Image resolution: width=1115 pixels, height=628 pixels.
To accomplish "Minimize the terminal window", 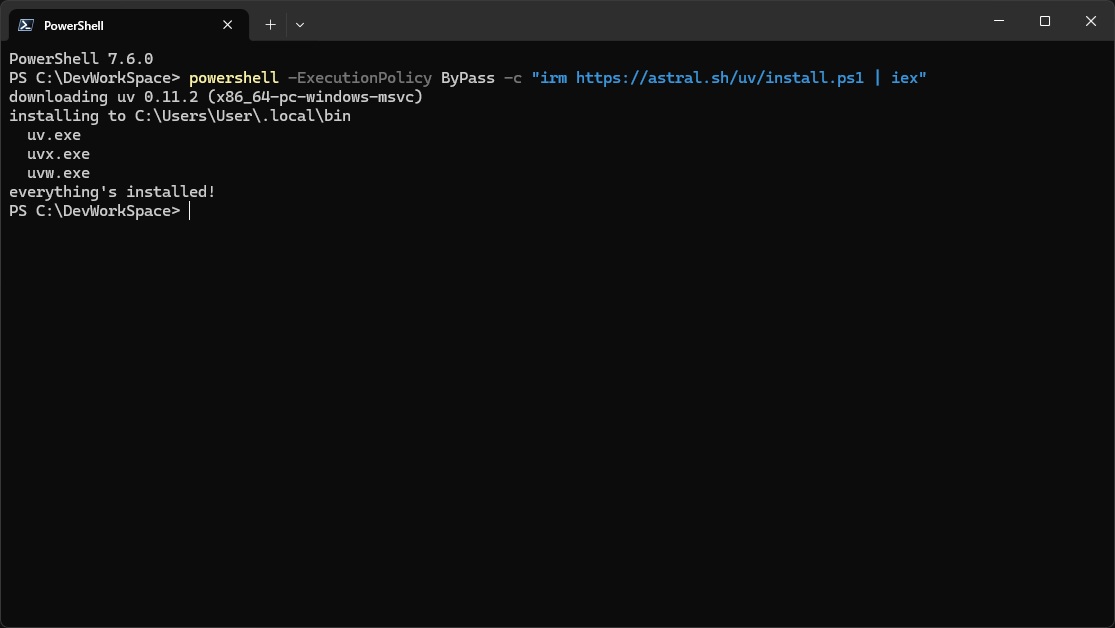I will tap(999, 21).
